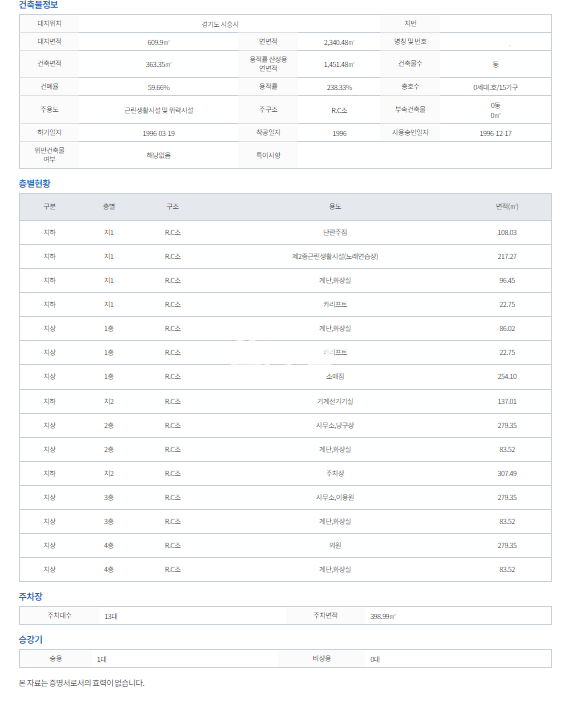Select the 소매점 usage cell
The width and height of the screenshot is (563, 705).
335,376
